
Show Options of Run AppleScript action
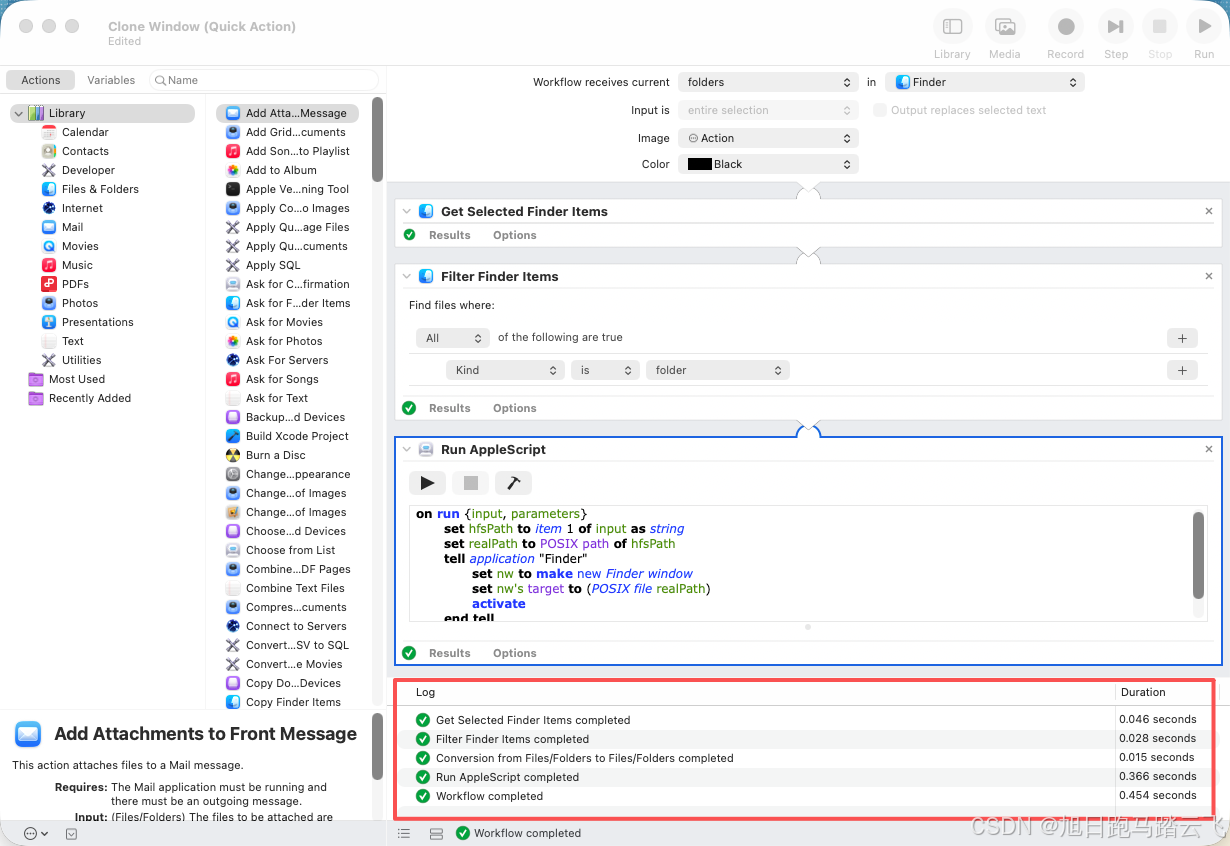515,653
